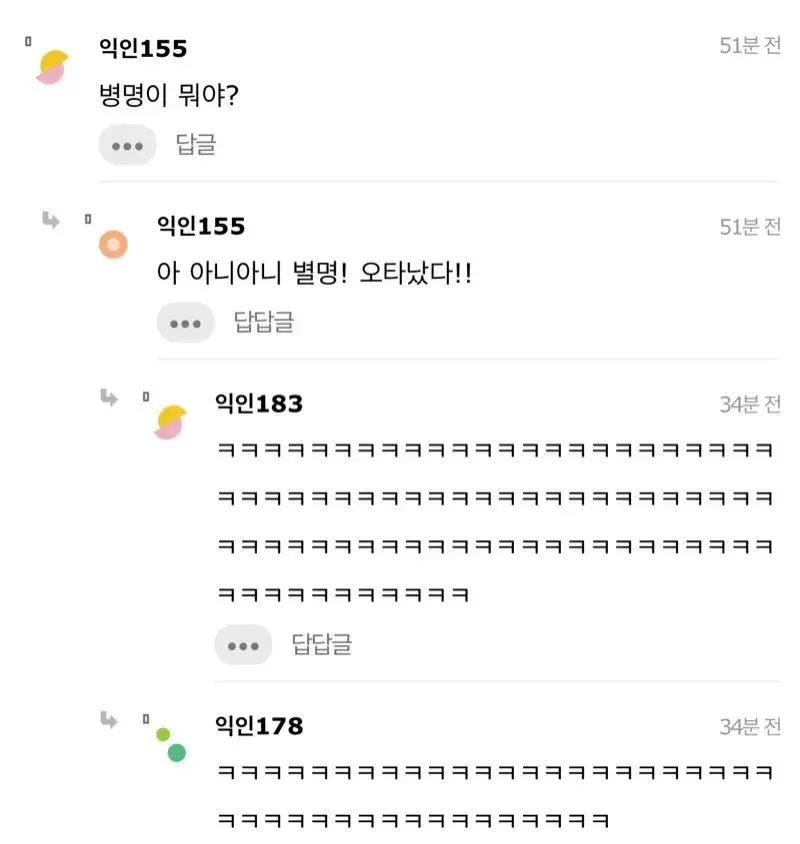Click the reply arrow icon beside 익인183
The image size is (800, 844).
[108, 398]
